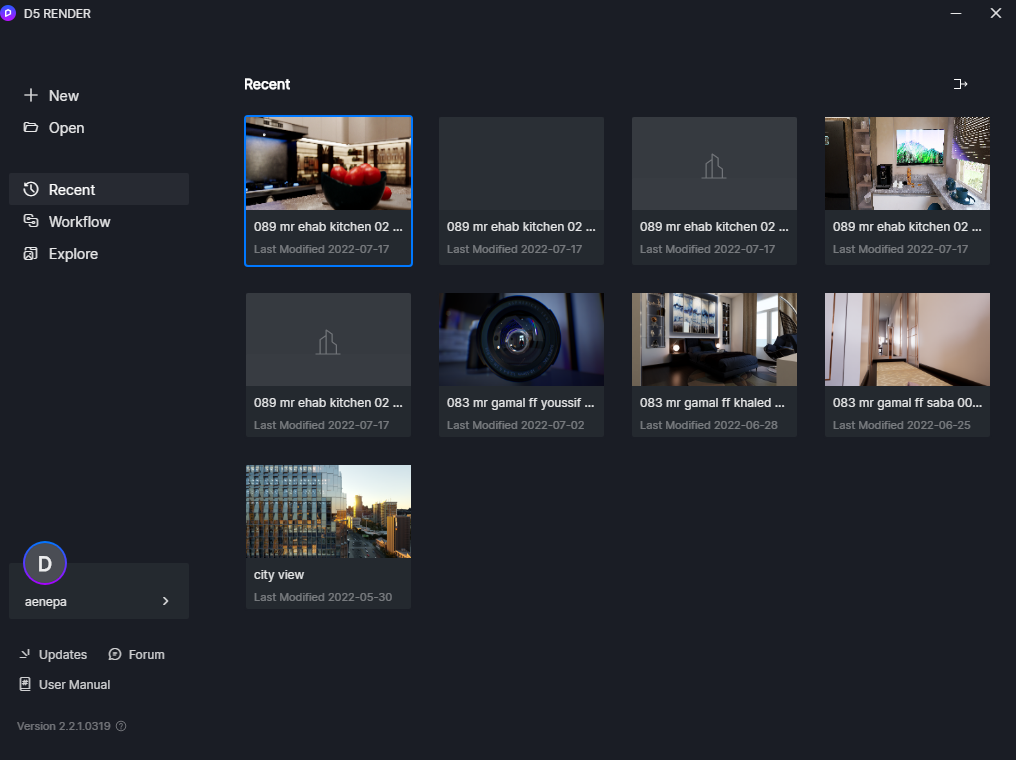Minimize the D5 Render window

click(956, 13)
